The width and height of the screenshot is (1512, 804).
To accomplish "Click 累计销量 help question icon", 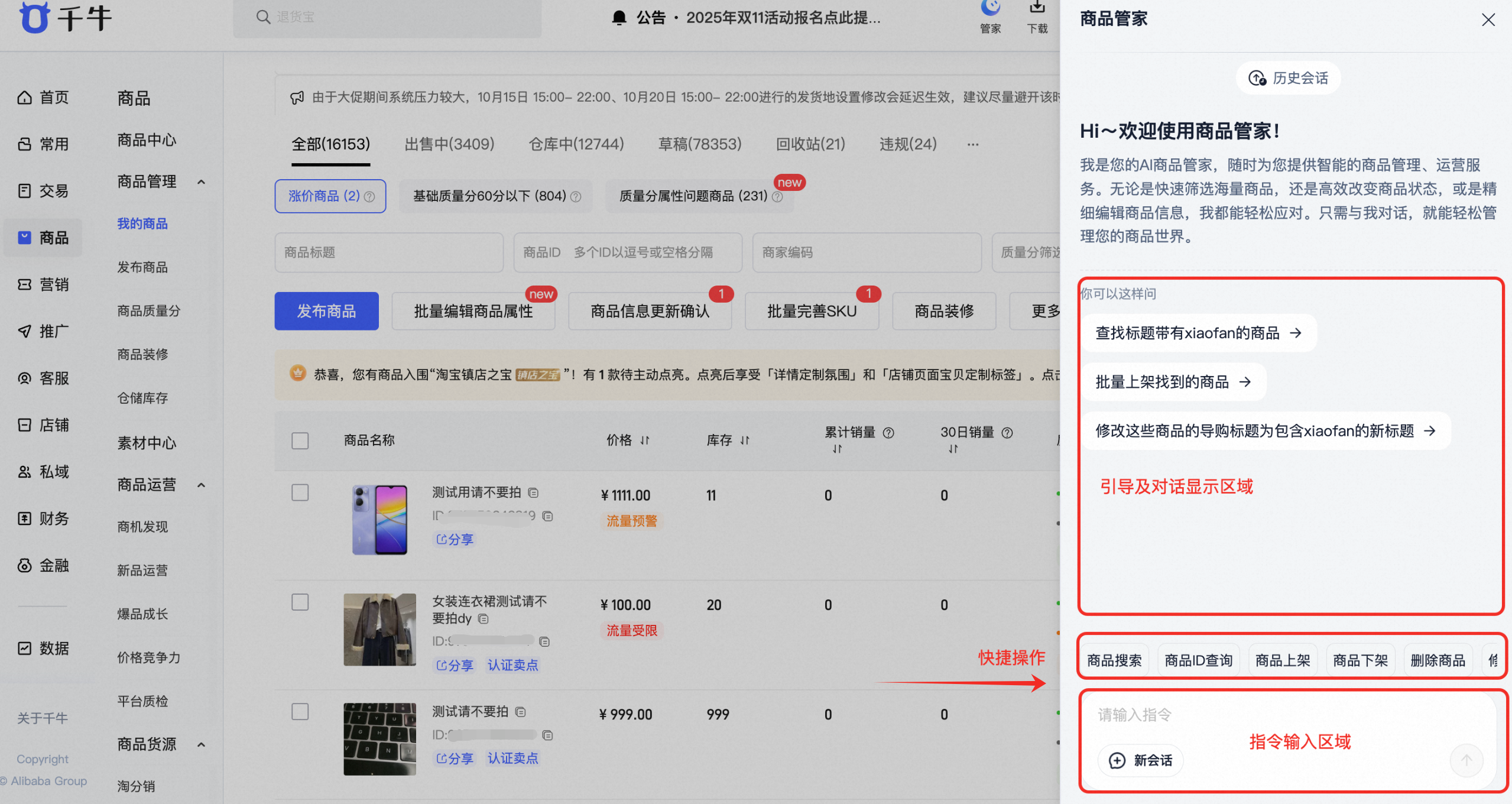I will click(888, 433).
